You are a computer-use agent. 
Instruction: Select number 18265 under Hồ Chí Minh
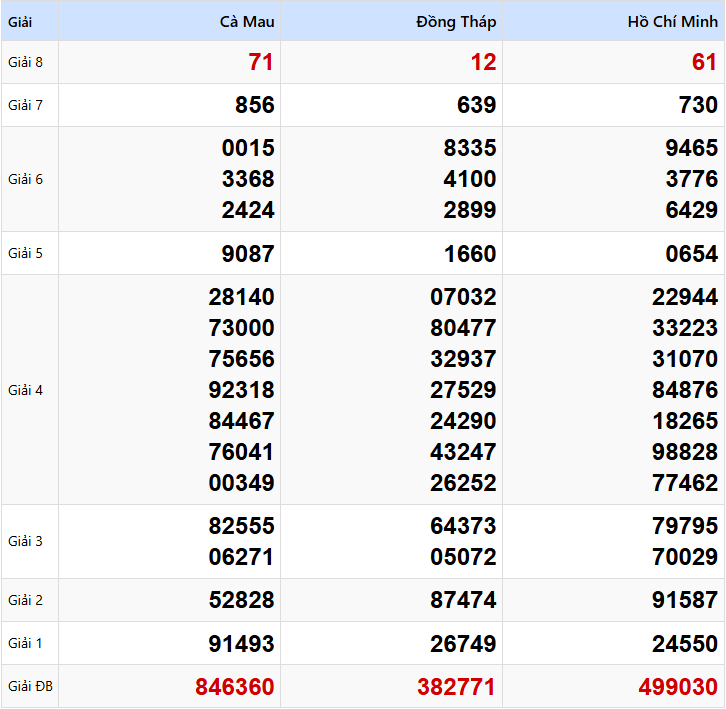(x=685, y=421)
